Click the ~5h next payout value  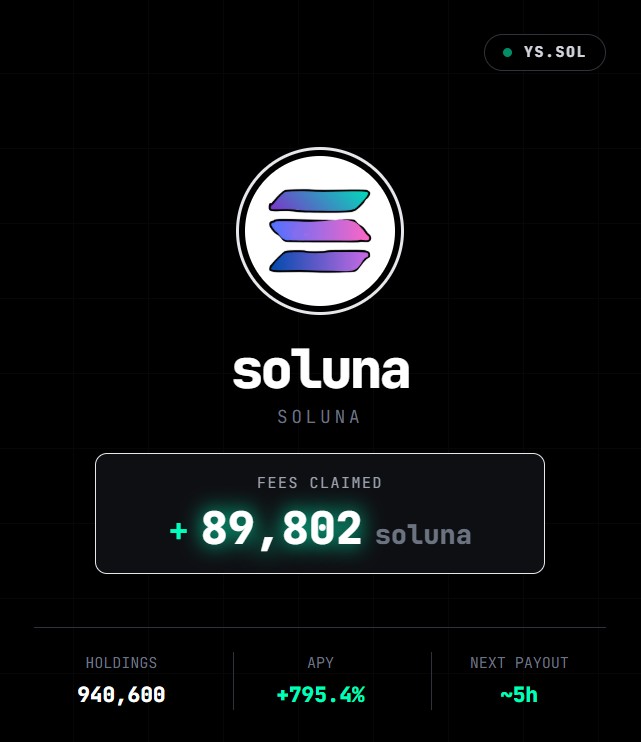pyautogui.click(x=519, y=695)
